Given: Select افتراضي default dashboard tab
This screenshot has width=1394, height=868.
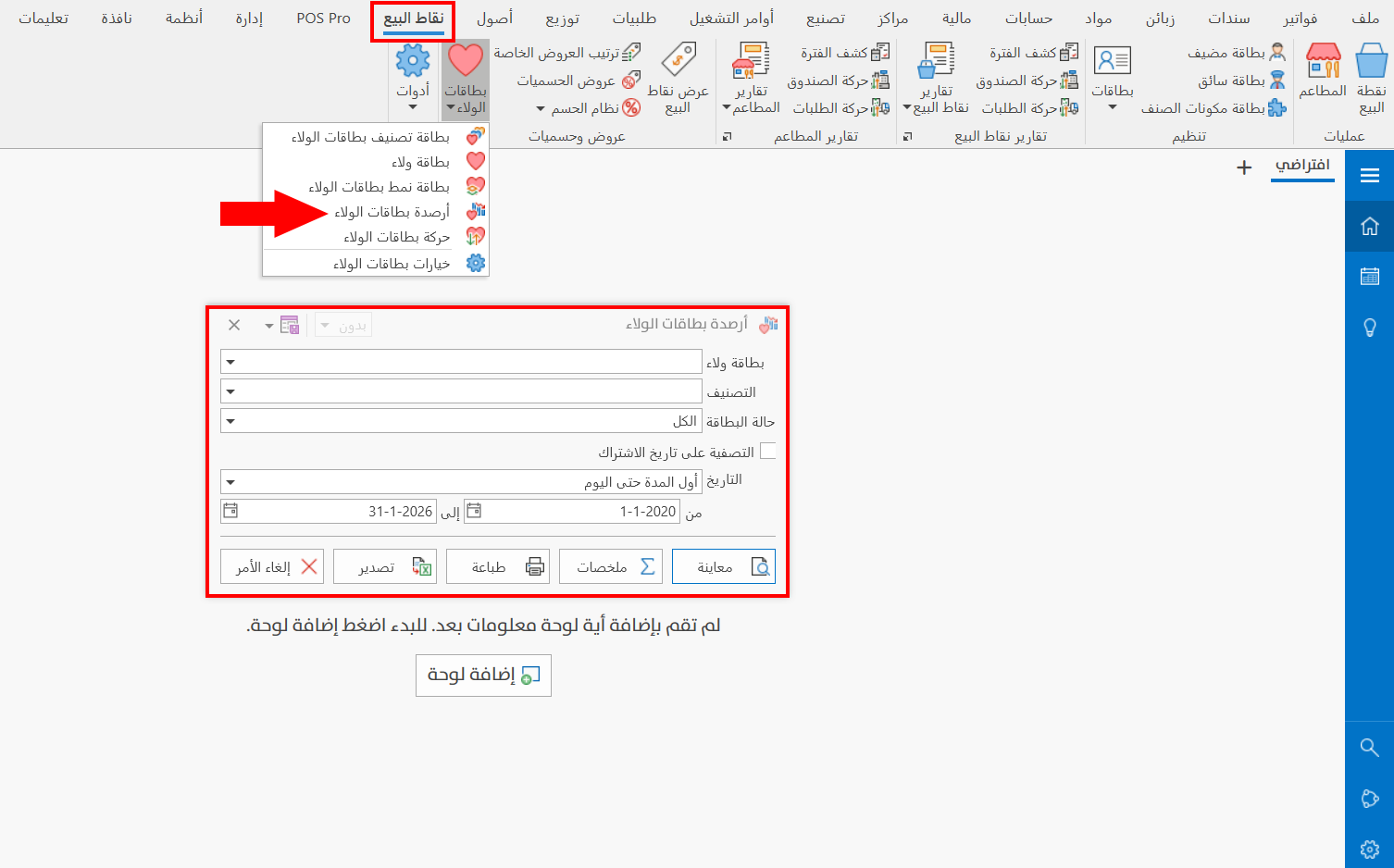Looking at the screenshot, I should tap(1302, 166).
